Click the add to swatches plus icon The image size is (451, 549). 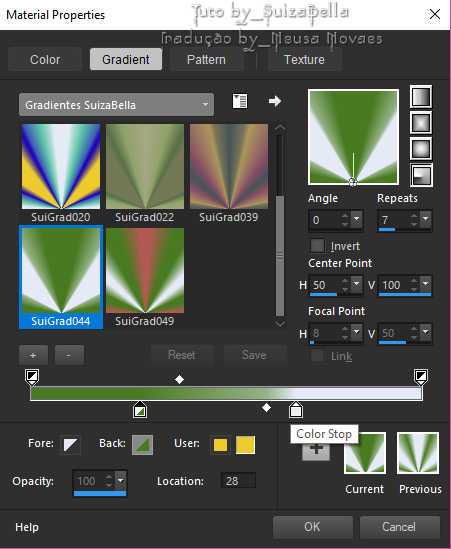coord(316,450)
